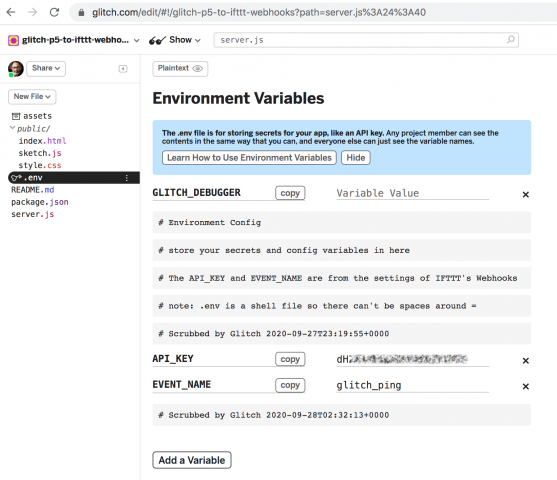Click the GLITCH_DEBUGGER name field
557x480 pixels.
[213, 193]
